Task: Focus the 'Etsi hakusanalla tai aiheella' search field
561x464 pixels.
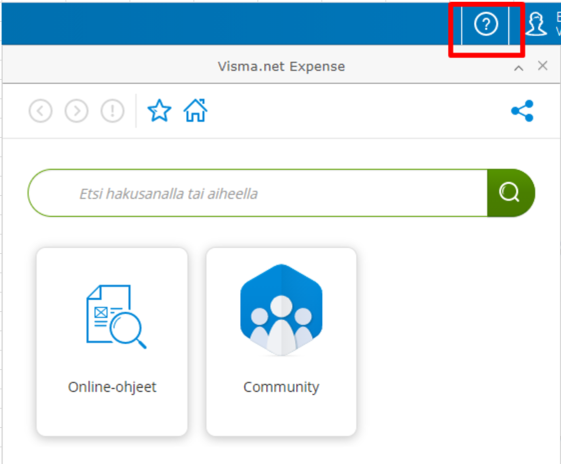Action: click(258, 193)
